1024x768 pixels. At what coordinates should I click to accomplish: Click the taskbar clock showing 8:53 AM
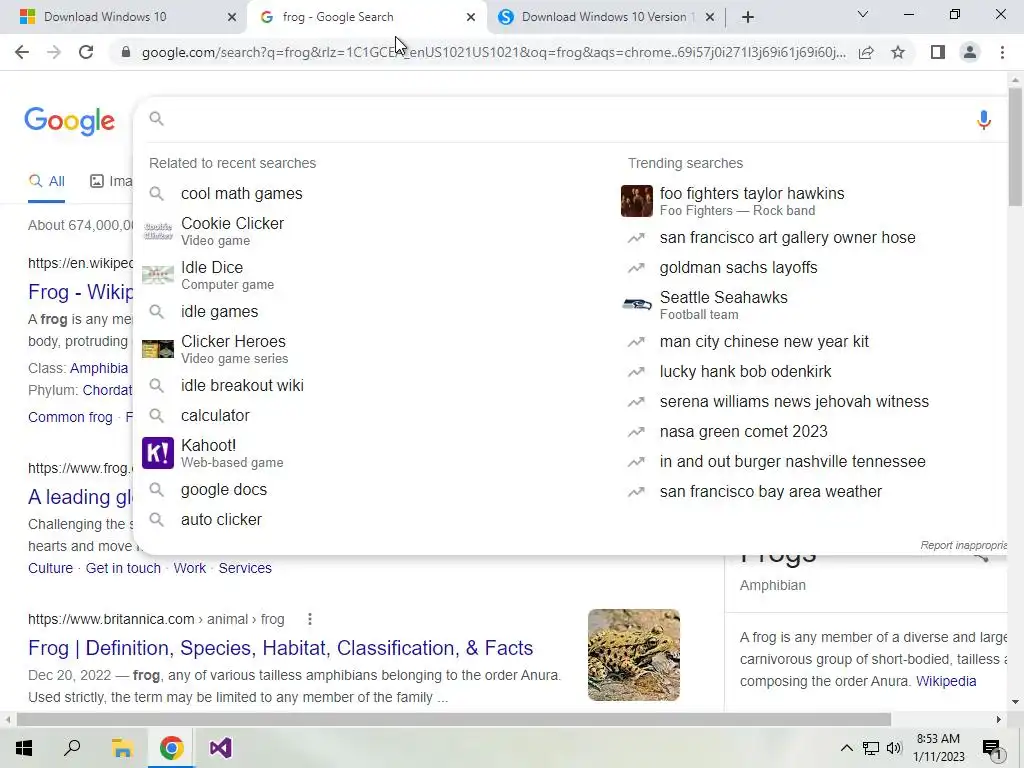pos(938,748)
